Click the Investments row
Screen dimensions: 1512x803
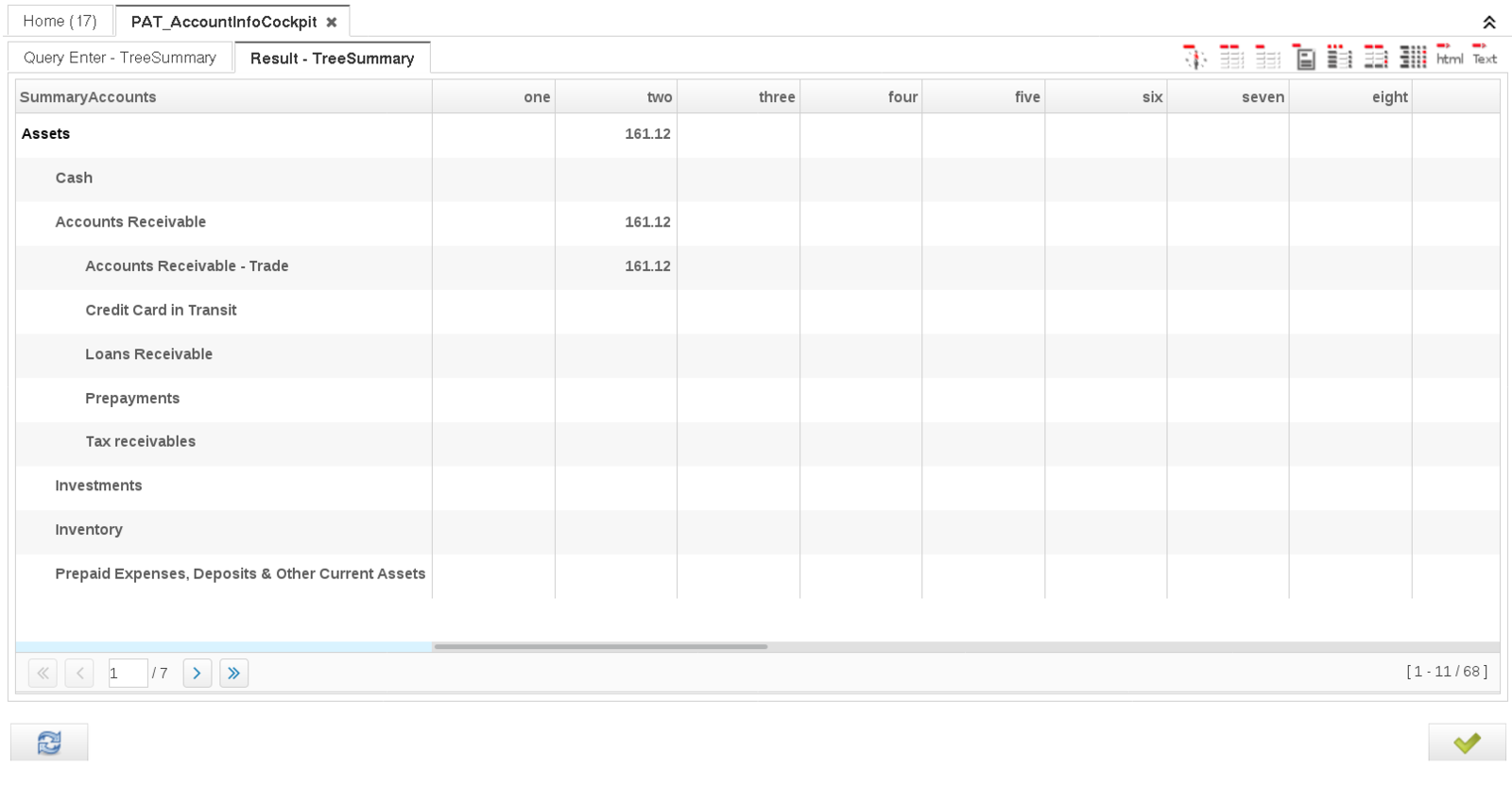pyautogui.click(x=98, y=486)
